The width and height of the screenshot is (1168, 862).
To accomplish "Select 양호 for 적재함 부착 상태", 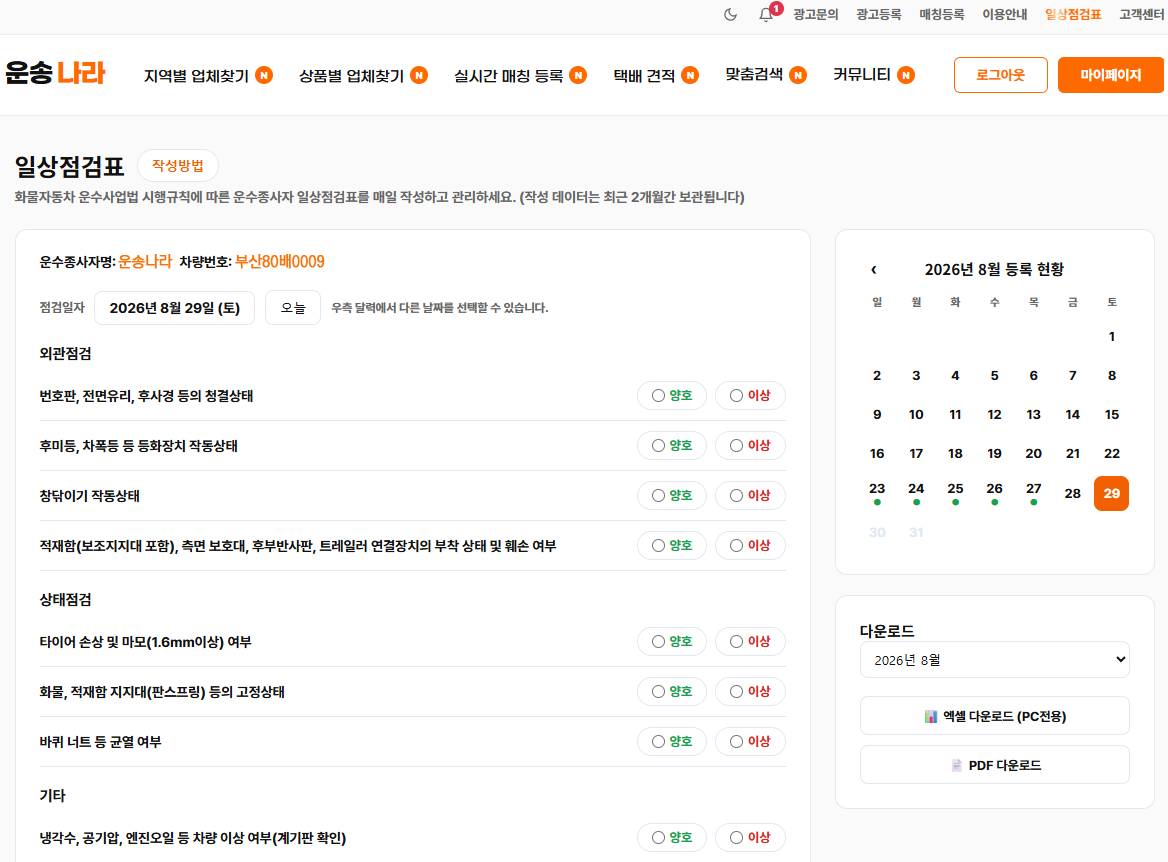I will click(672, 545).
